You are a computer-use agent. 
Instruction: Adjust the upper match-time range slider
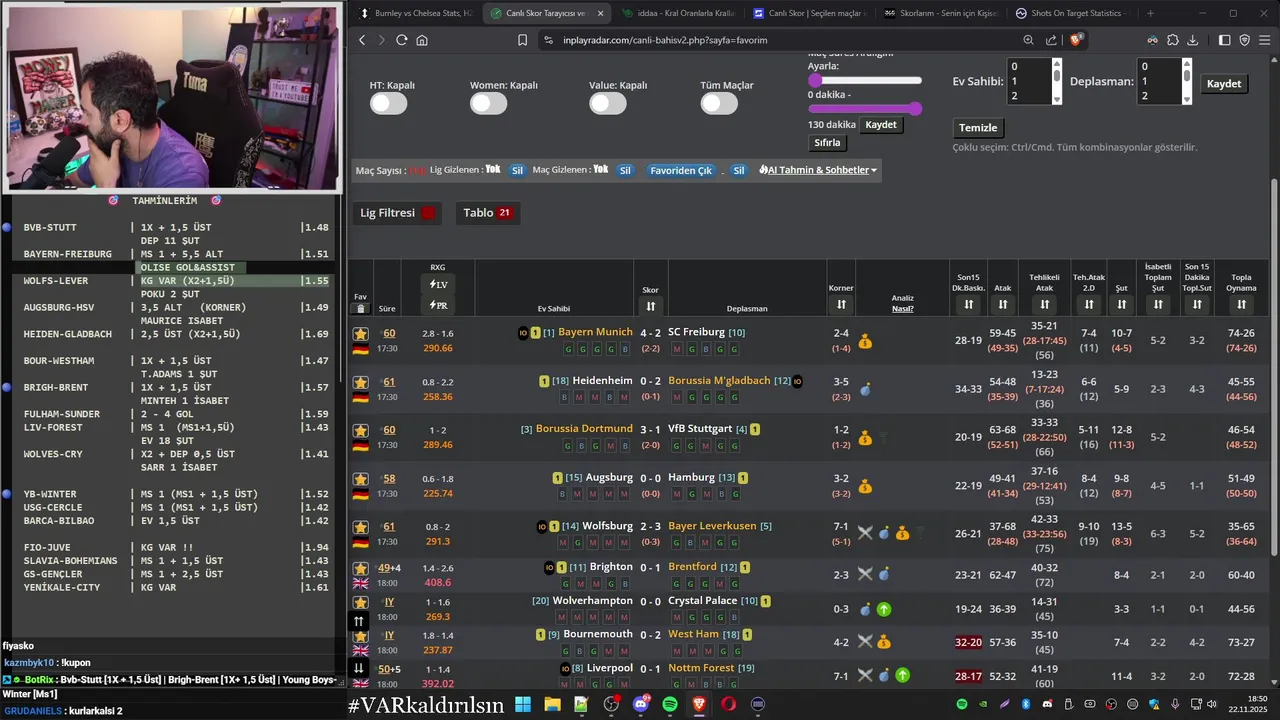(865, 80)
